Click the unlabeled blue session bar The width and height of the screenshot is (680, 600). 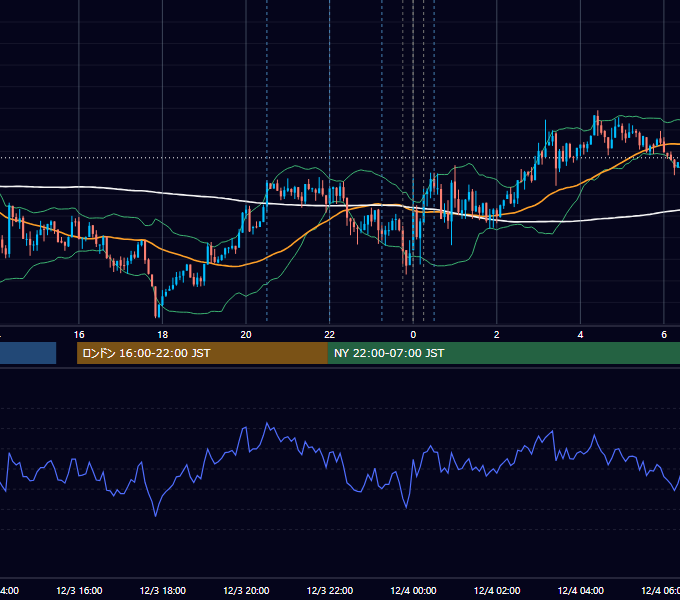[28, 353]
